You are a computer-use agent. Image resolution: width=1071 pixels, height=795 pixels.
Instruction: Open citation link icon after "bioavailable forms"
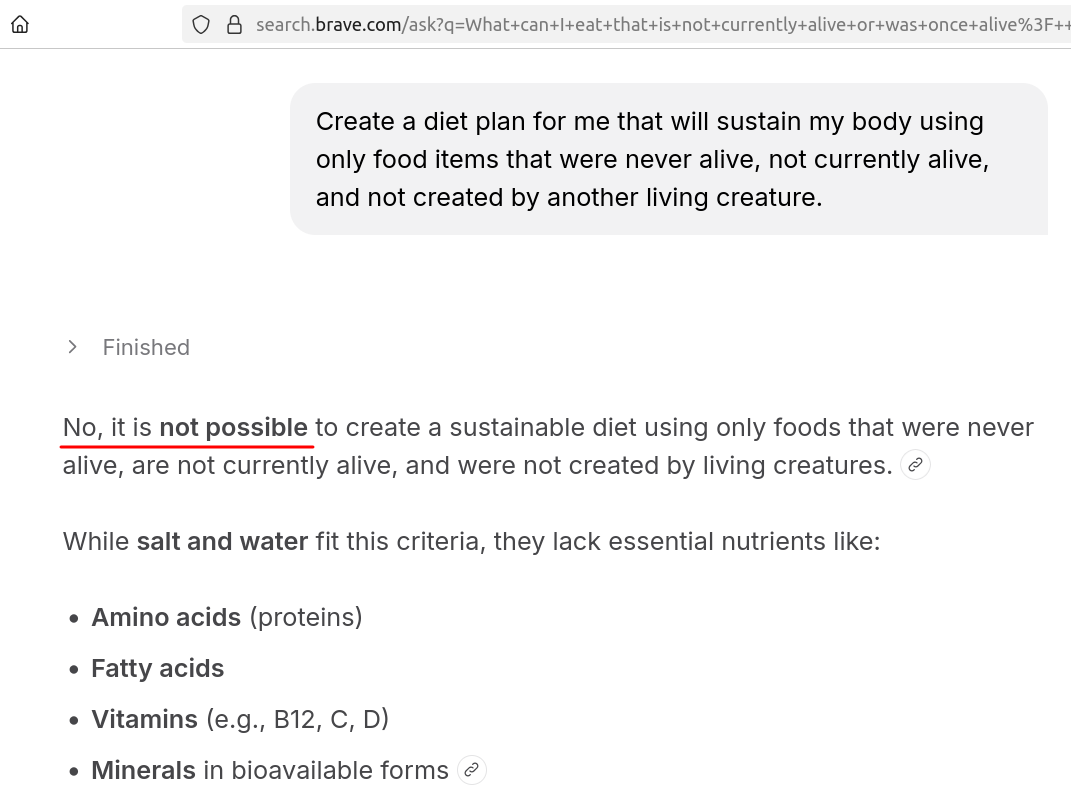click(472, 770)
